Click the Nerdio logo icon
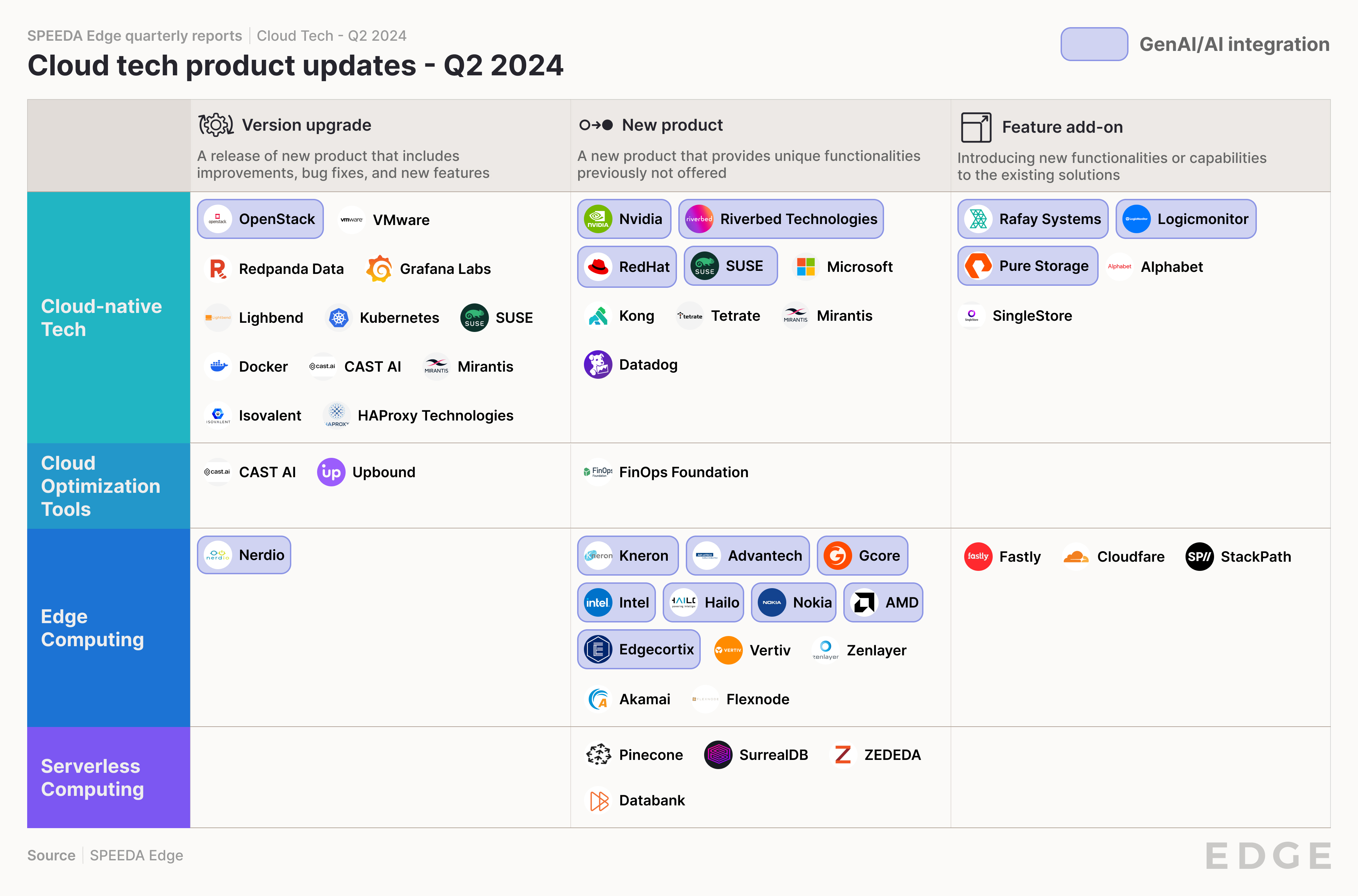 pos(218,555)
